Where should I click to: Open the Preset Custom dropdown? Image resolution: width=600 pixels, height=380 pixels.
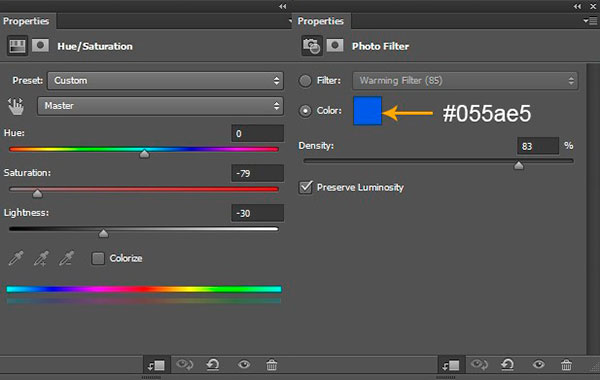[165, 81]
